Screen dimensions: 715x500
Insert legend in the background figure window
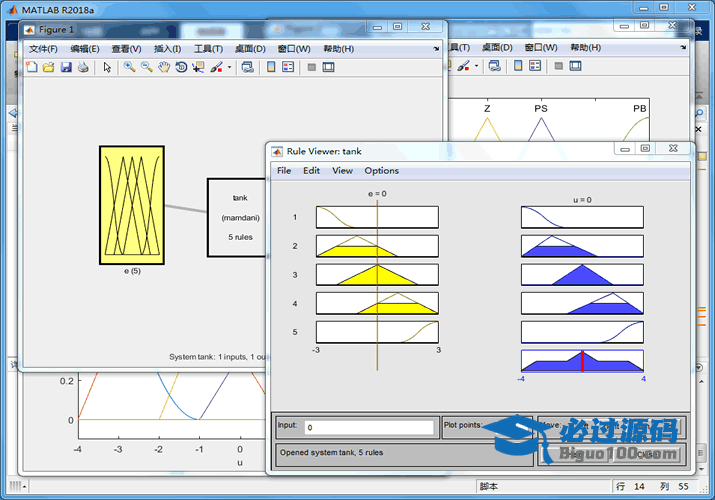pyautogui.click(x=535, y=66)
